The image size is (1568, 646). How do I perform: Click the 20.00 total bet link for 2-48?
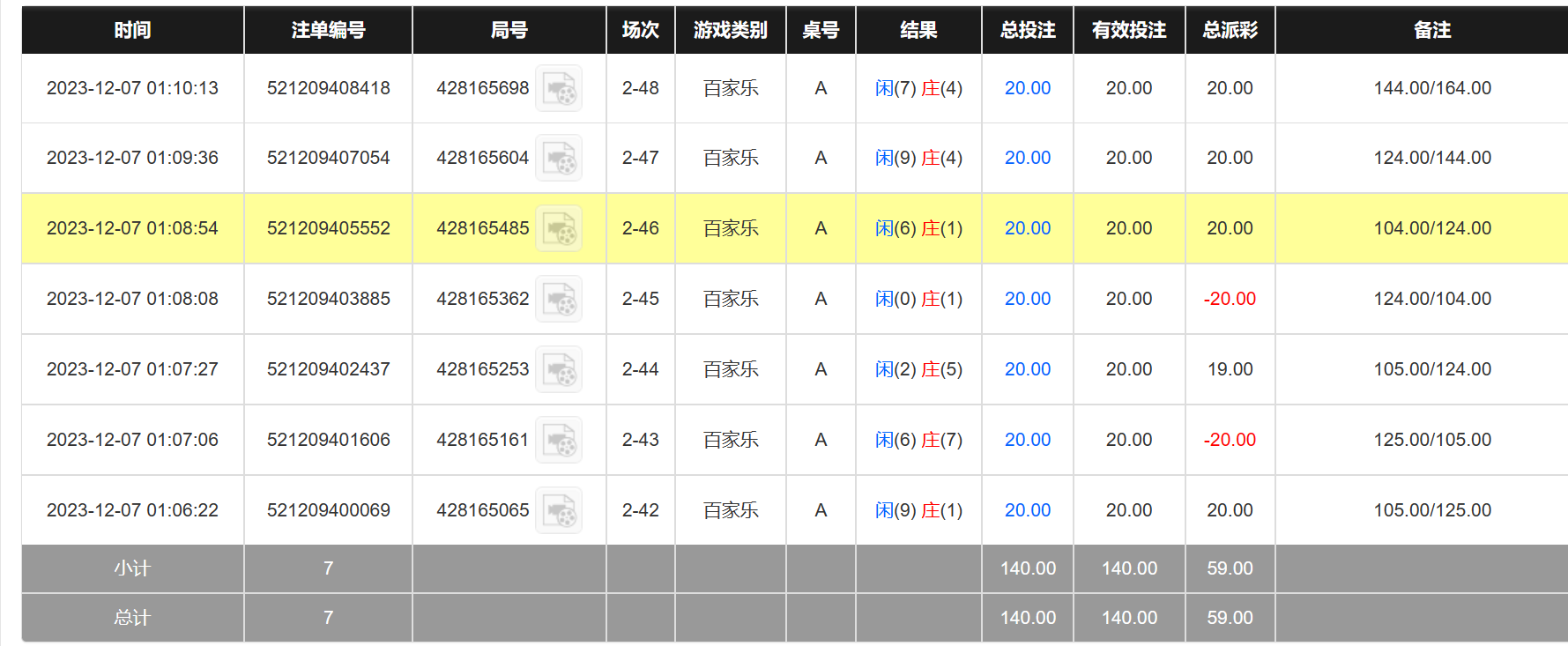tap(1028, 88)
